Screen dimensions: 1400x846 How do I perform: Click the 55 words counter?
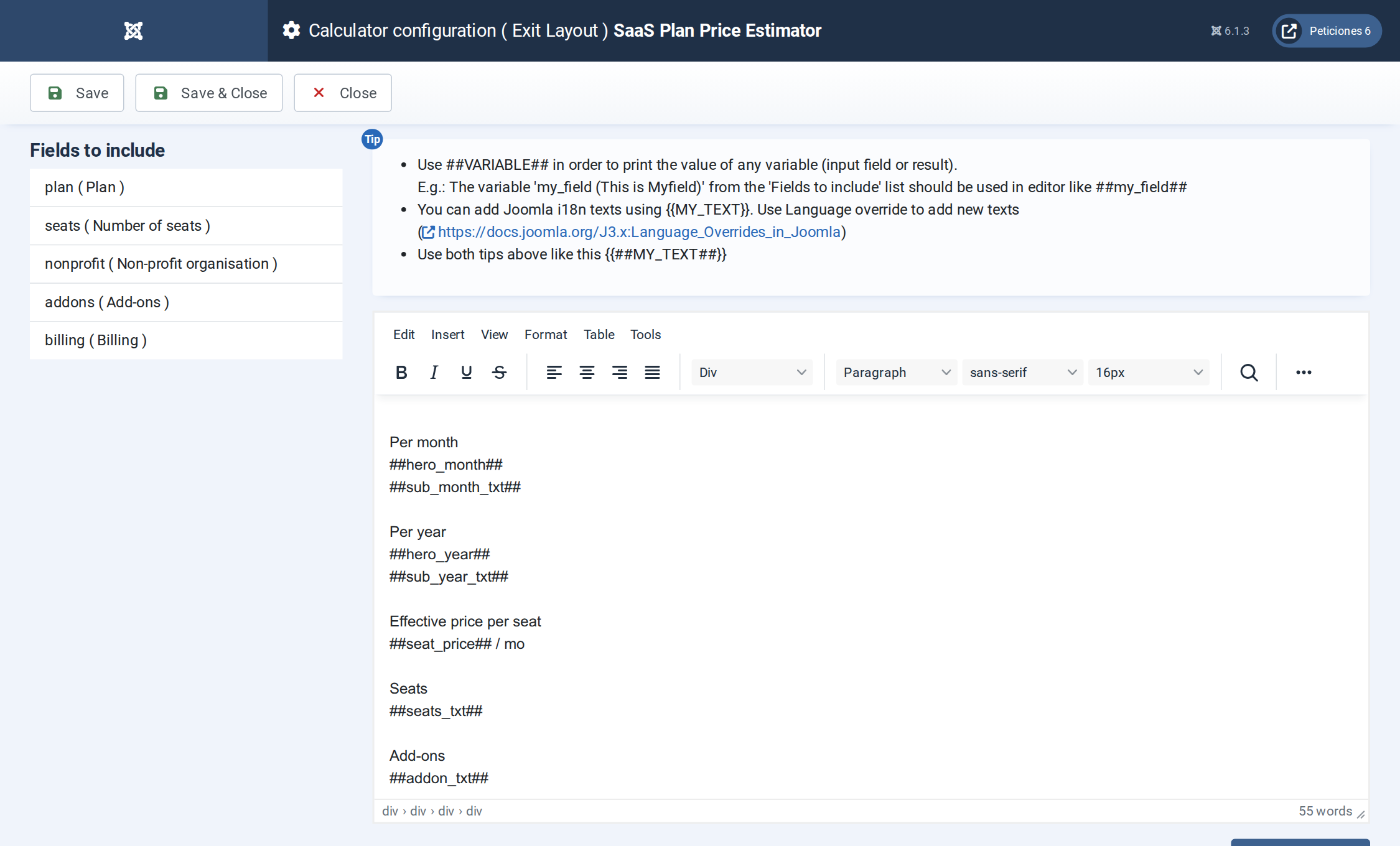coord(1325,811)
